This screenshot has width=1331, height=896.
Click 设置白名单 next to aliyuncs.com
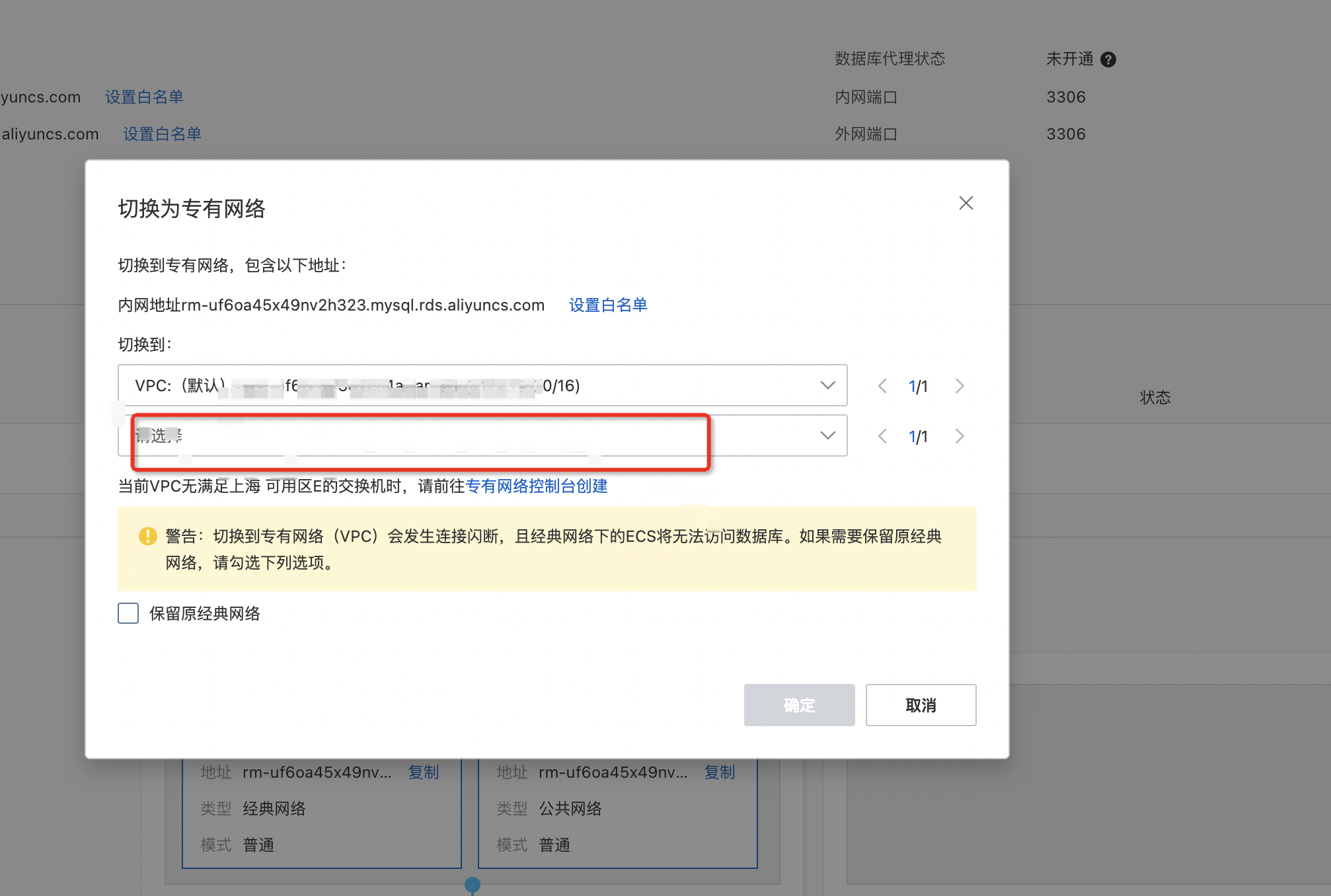pos(162,134)
